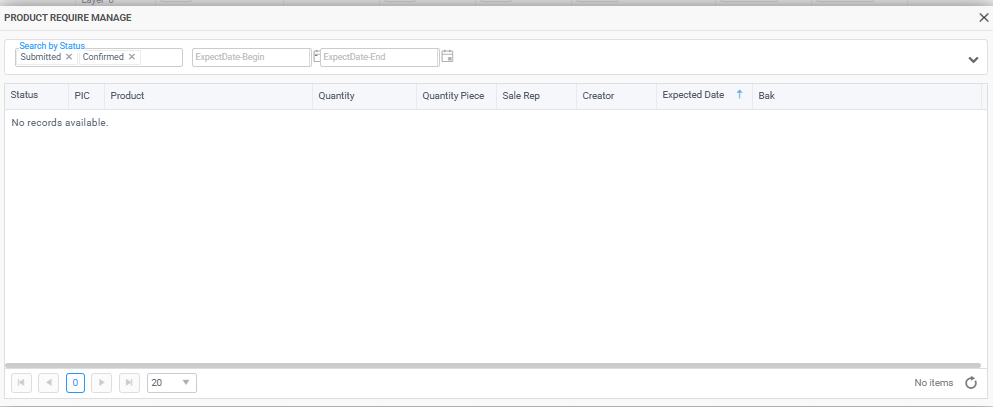Screen dimensions: 993x407
Task: Expand the search filter panel chevron
Action: coord(973,60)
